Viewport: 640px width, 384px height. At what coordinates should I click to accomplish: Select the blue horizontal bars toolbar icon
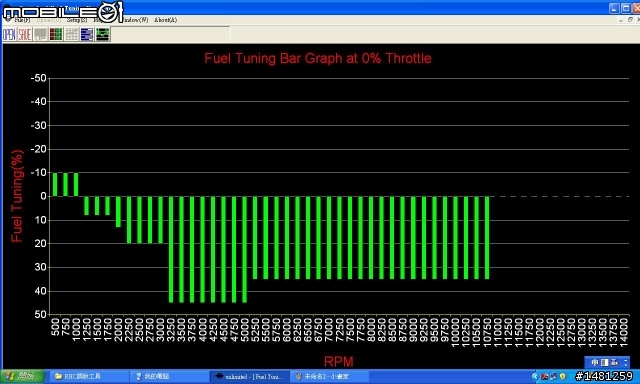[87, 35]
